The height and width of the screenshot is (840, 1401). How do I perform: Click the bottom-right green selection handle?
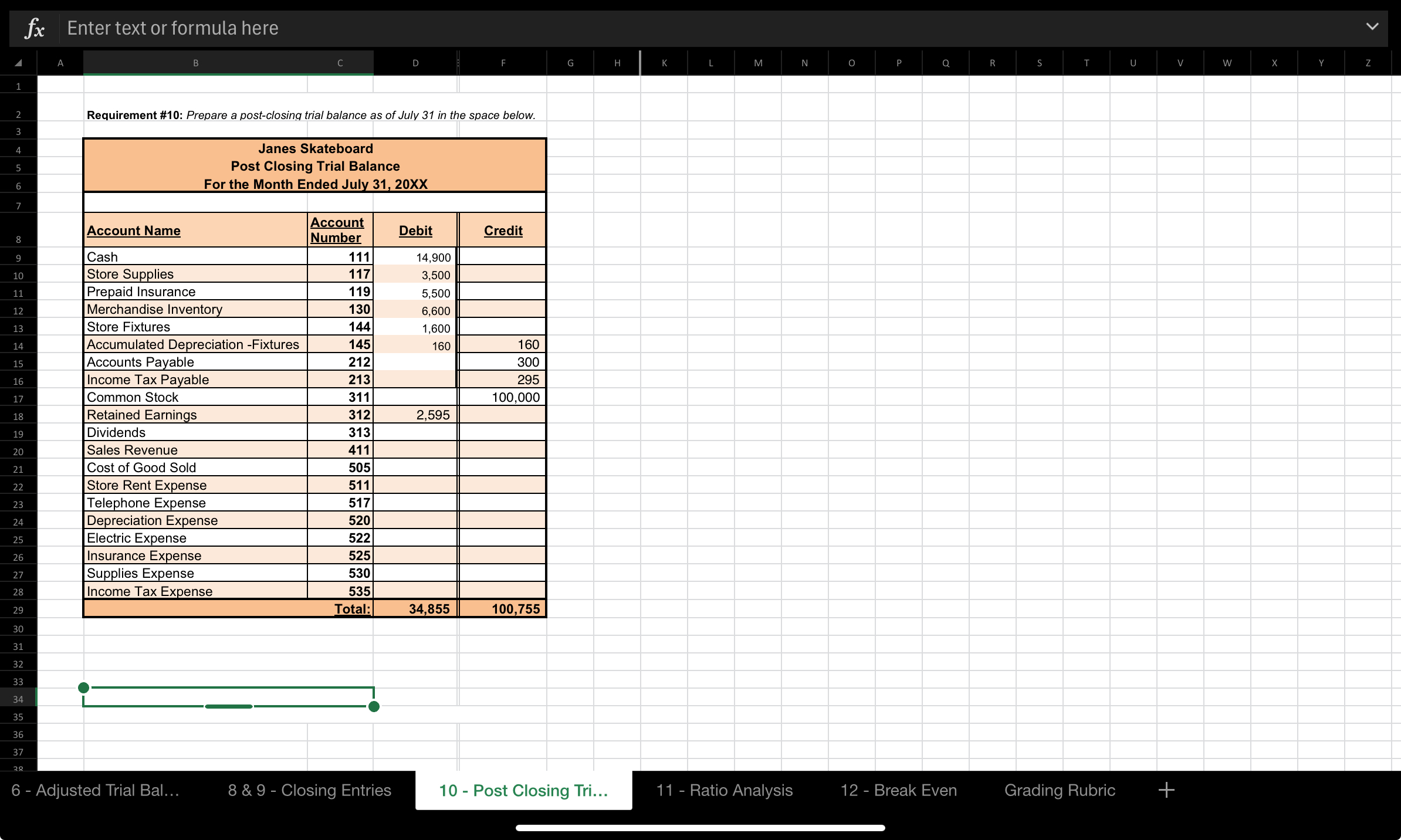pyautogui.click(x=374, y=706)
